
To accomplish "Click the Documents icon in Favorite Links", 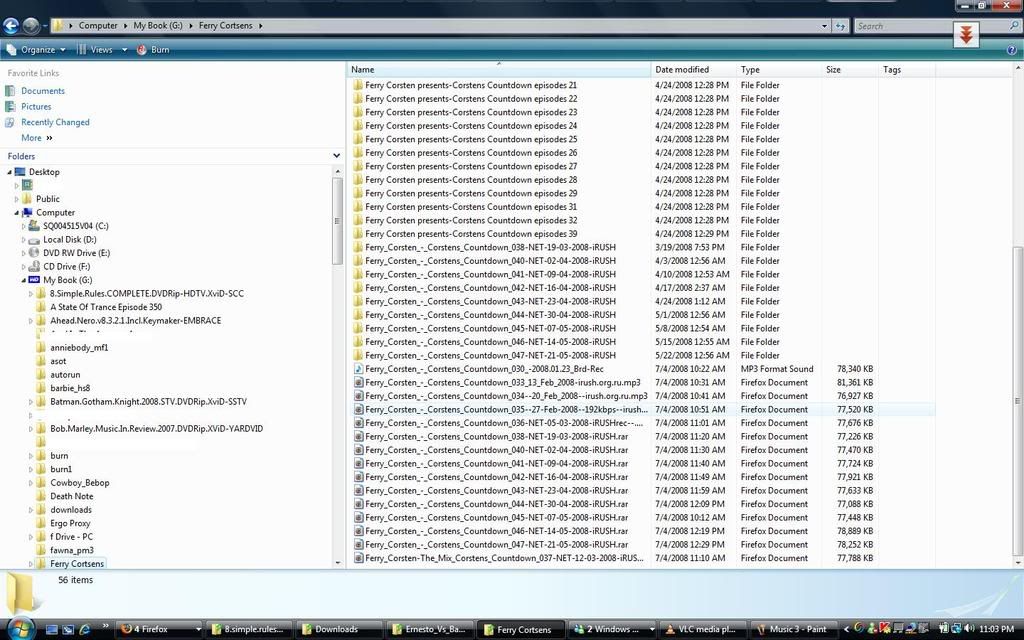I will pos(10,91).
